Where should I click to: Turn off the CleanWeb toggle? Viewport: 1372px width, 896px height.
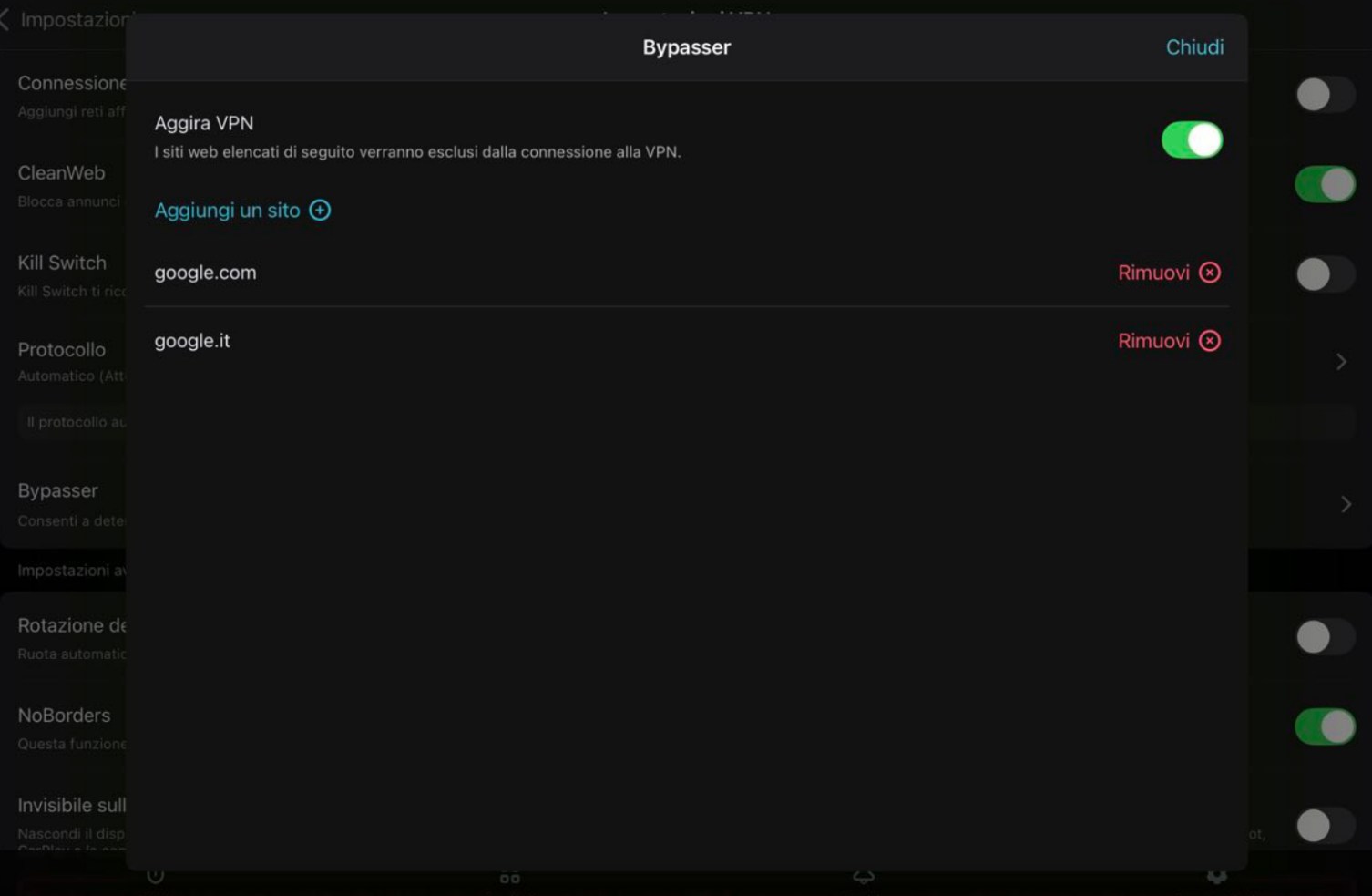coord(1325,183)
